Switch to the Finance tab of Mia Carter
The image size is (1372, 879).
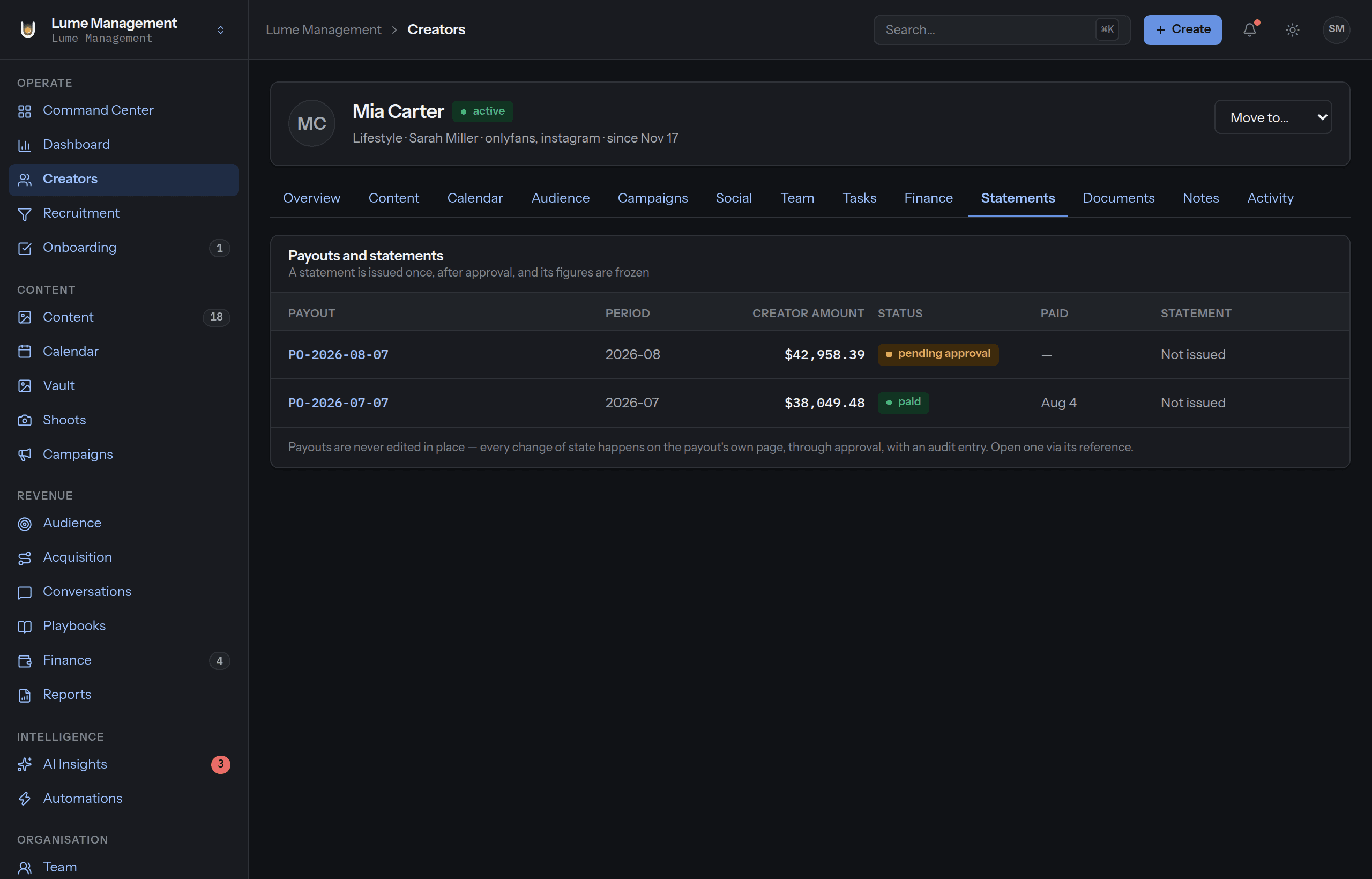tap(928, 198)
